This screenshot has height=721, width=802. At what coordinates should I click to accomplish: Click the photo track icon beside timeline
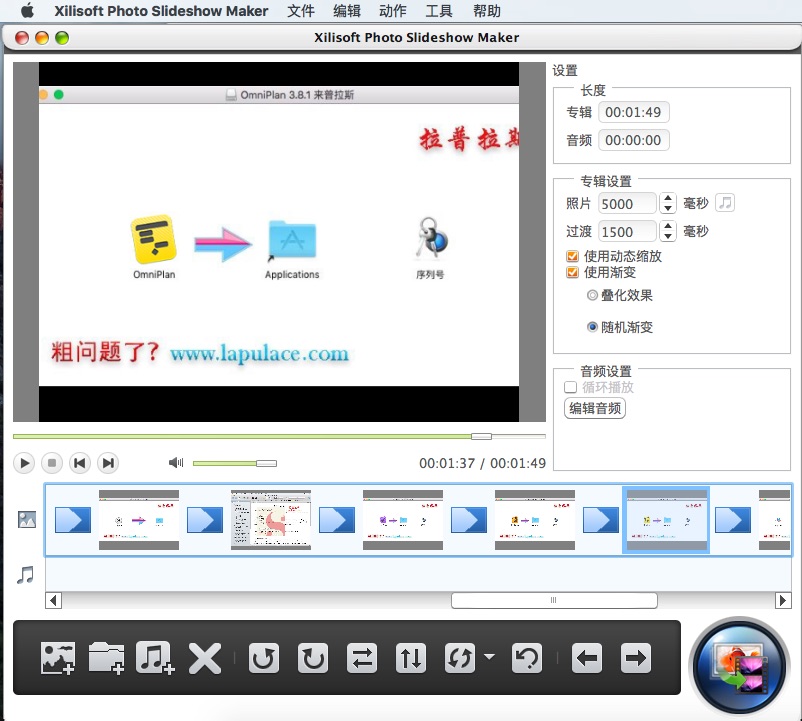point(27,520)
